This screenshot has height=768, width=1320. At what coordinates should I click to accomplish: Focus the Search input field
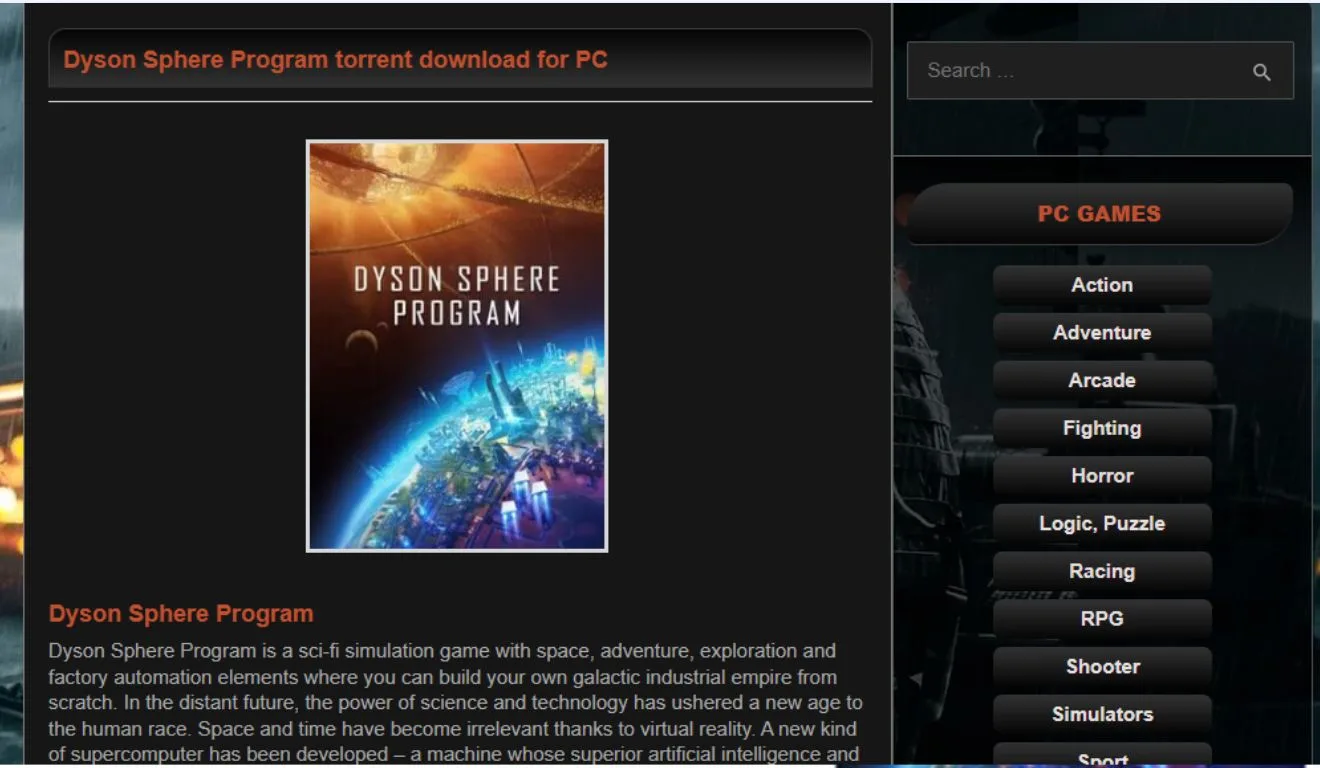(x=1100, y=71)
